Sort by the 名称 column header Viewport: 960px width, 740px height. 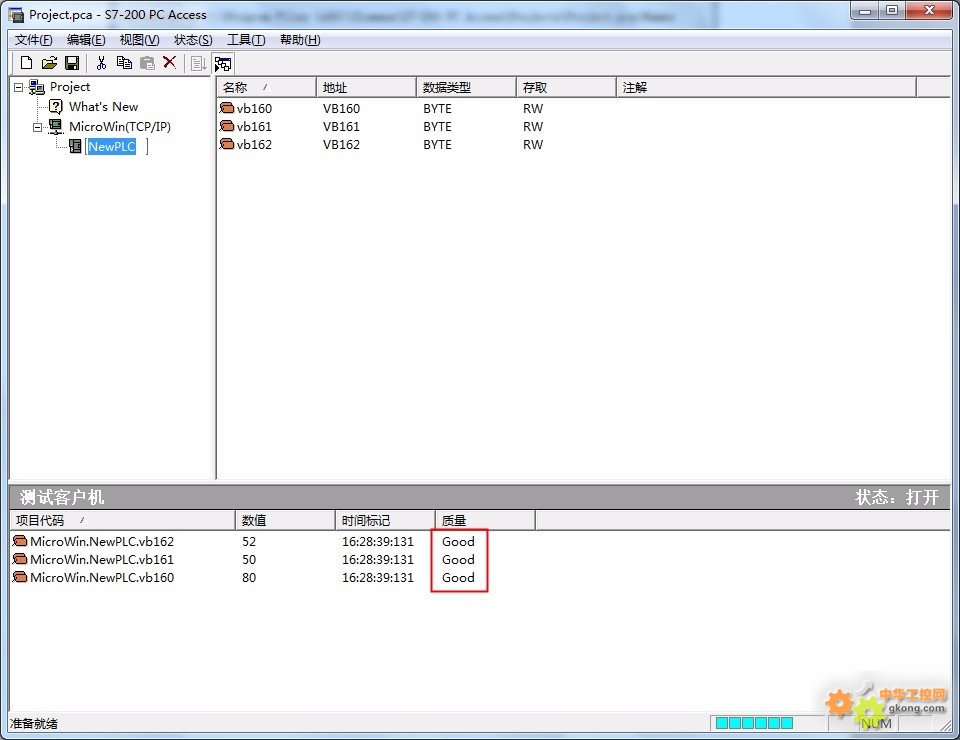(x=266, y=88)
